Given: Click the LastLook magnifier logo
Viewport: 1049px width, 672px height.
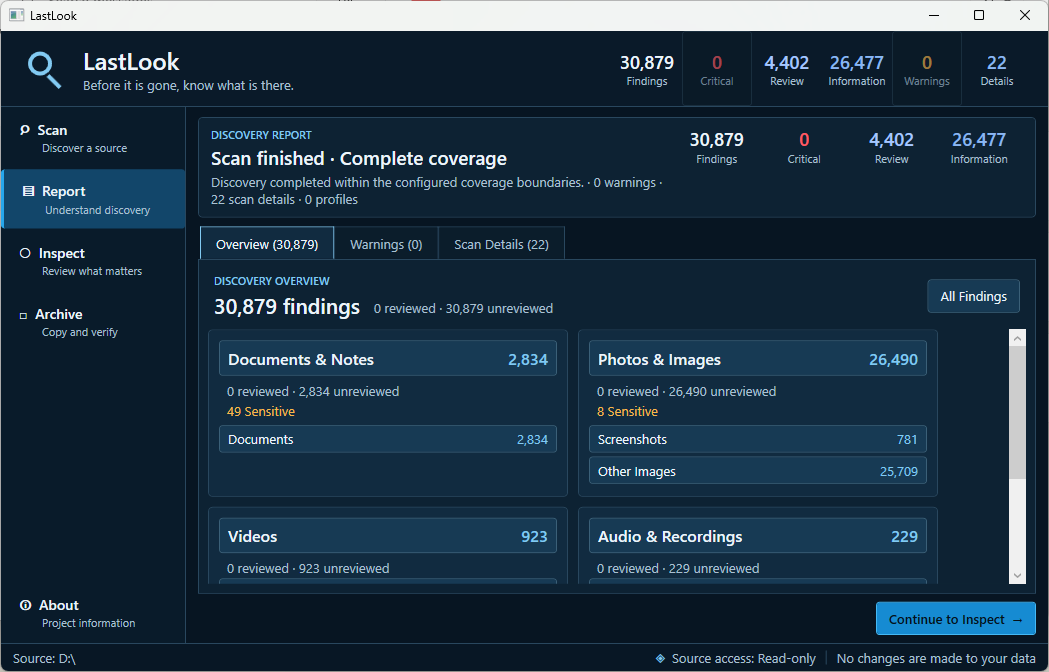Looking at the screenshot, I should 44,70.
